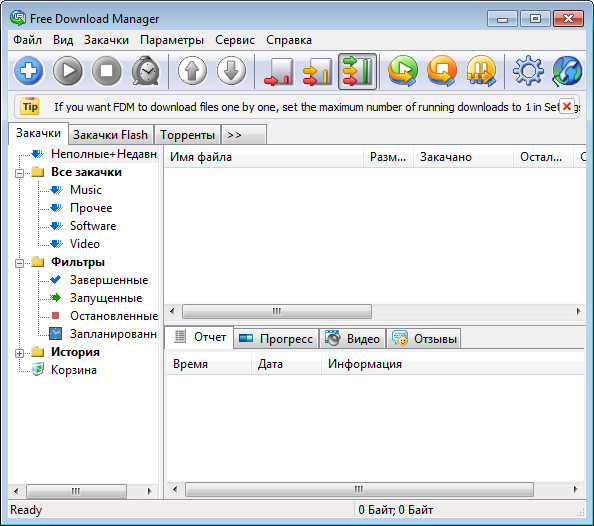This screenshot has width=594, height=526.
Task: Switch to Видео tab
Action: click(x=353, y=339)
